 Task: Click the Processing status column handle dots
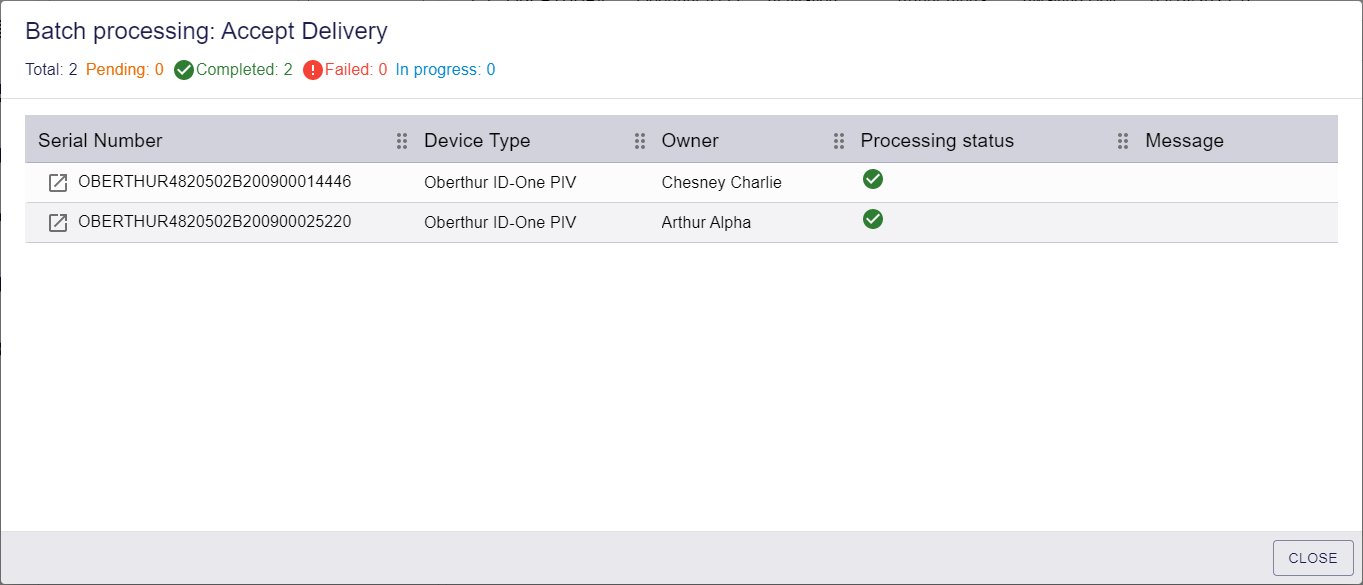(x=1123, y=141)
